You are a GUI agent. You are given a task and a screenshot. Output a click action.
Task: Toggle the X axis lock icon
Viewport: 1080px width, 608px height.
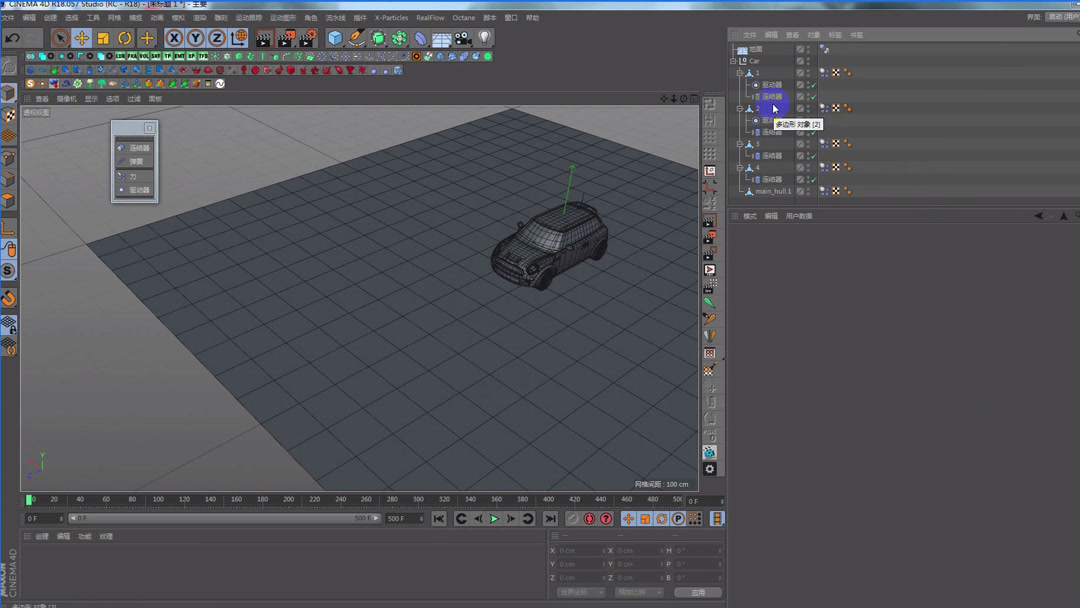click(x=174, y=38)
